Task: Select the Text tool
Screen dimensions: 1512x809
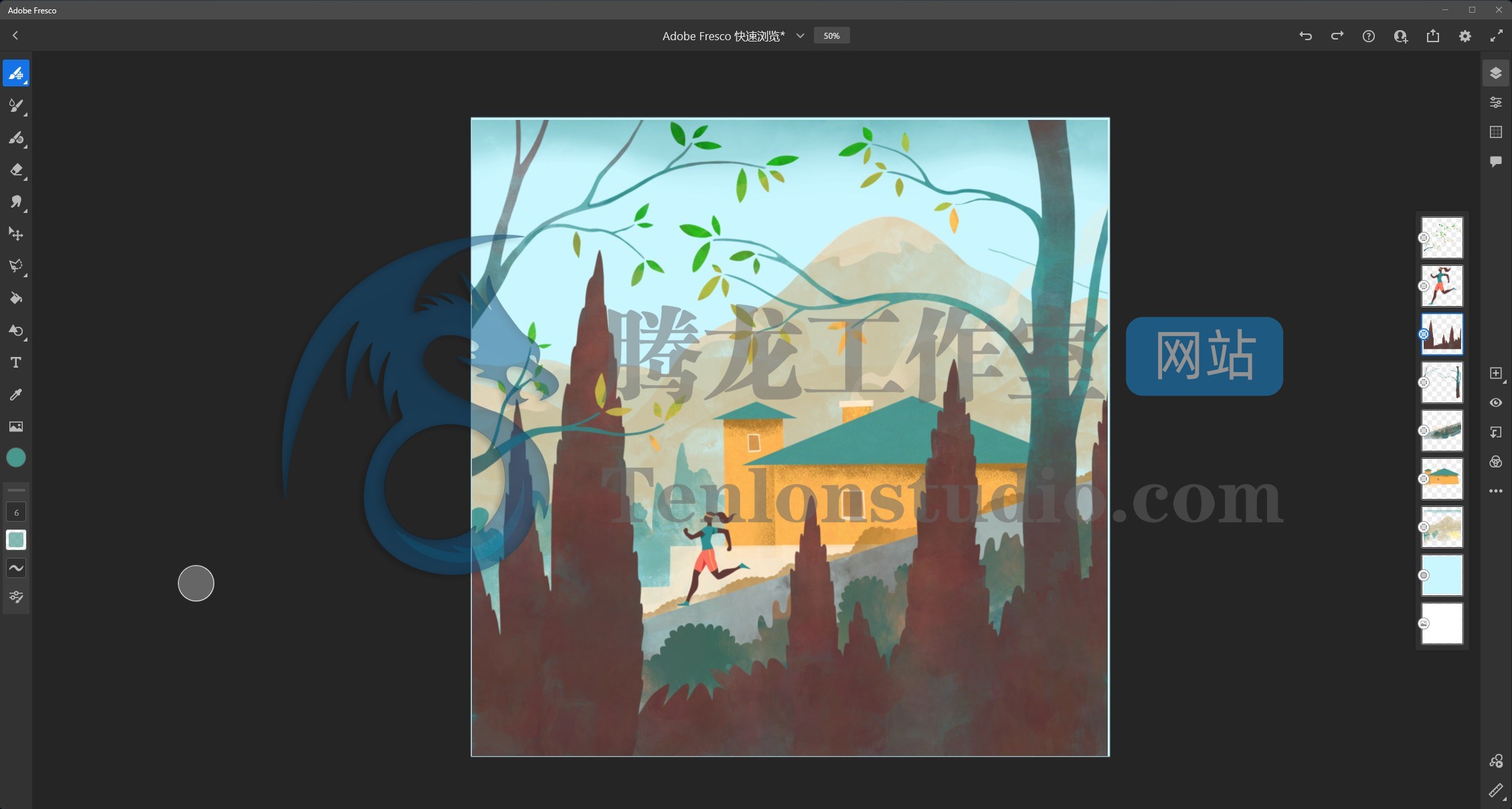Action: click(x=16, y=362)
